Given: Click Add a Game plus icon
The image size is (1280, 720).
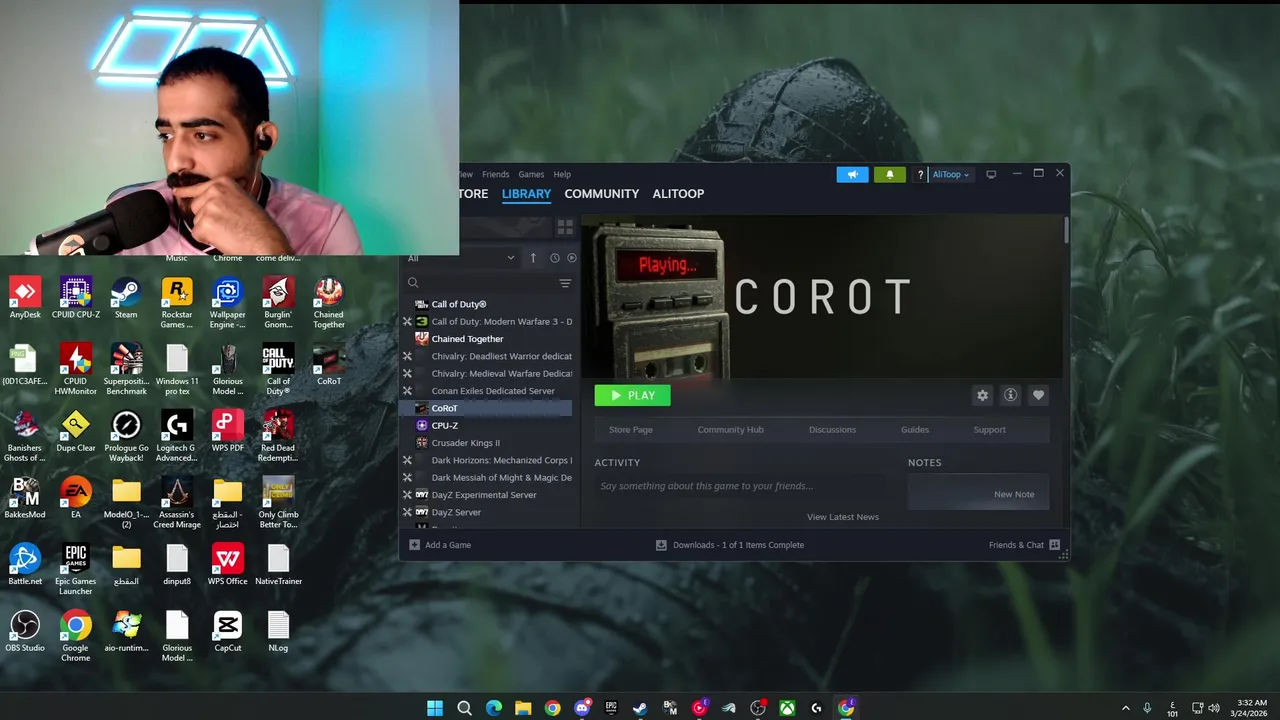Looking at the screenshot, I should (415, 545).
